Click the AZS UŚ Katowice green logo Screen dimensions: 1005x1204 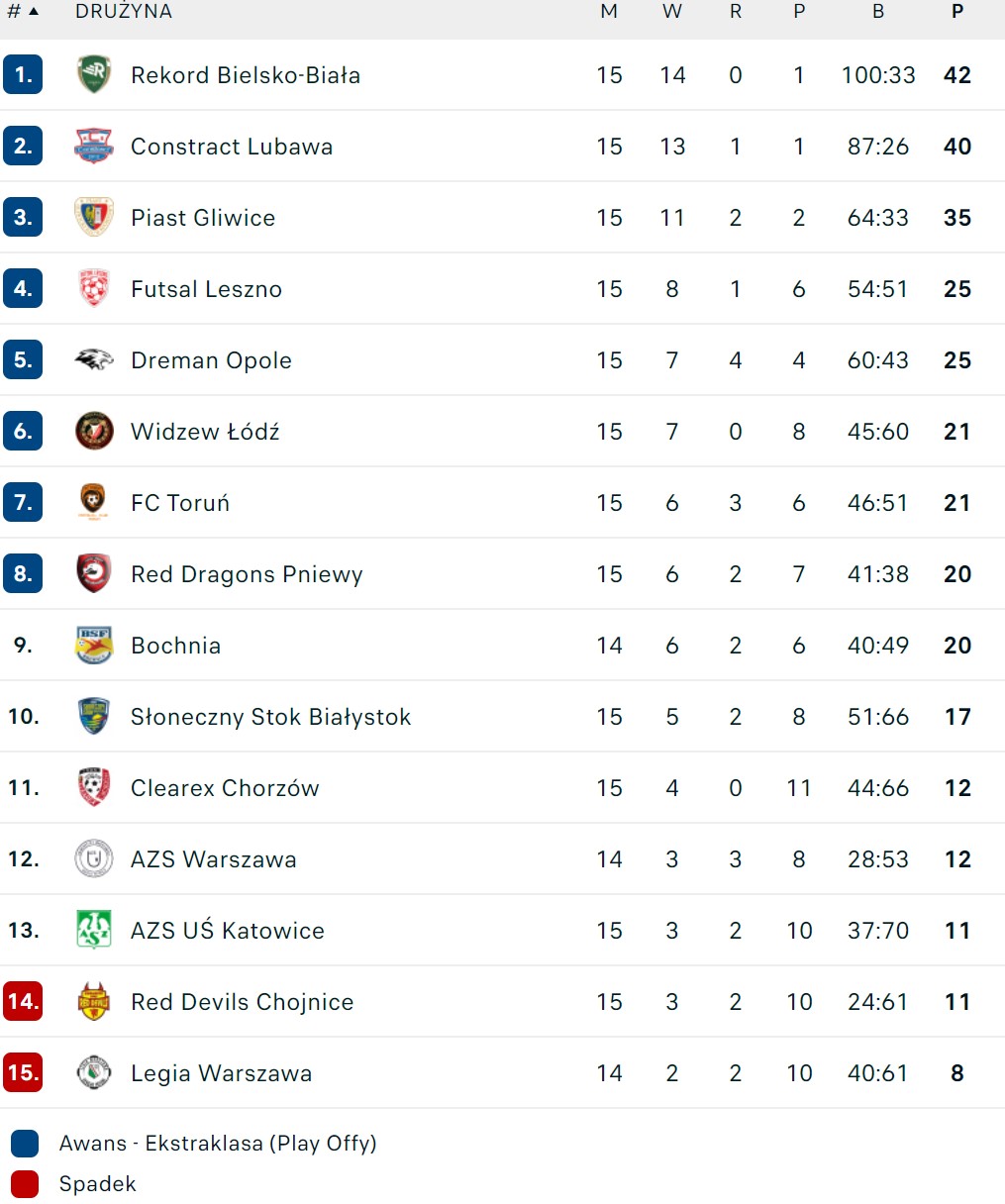tap(94, 931)
